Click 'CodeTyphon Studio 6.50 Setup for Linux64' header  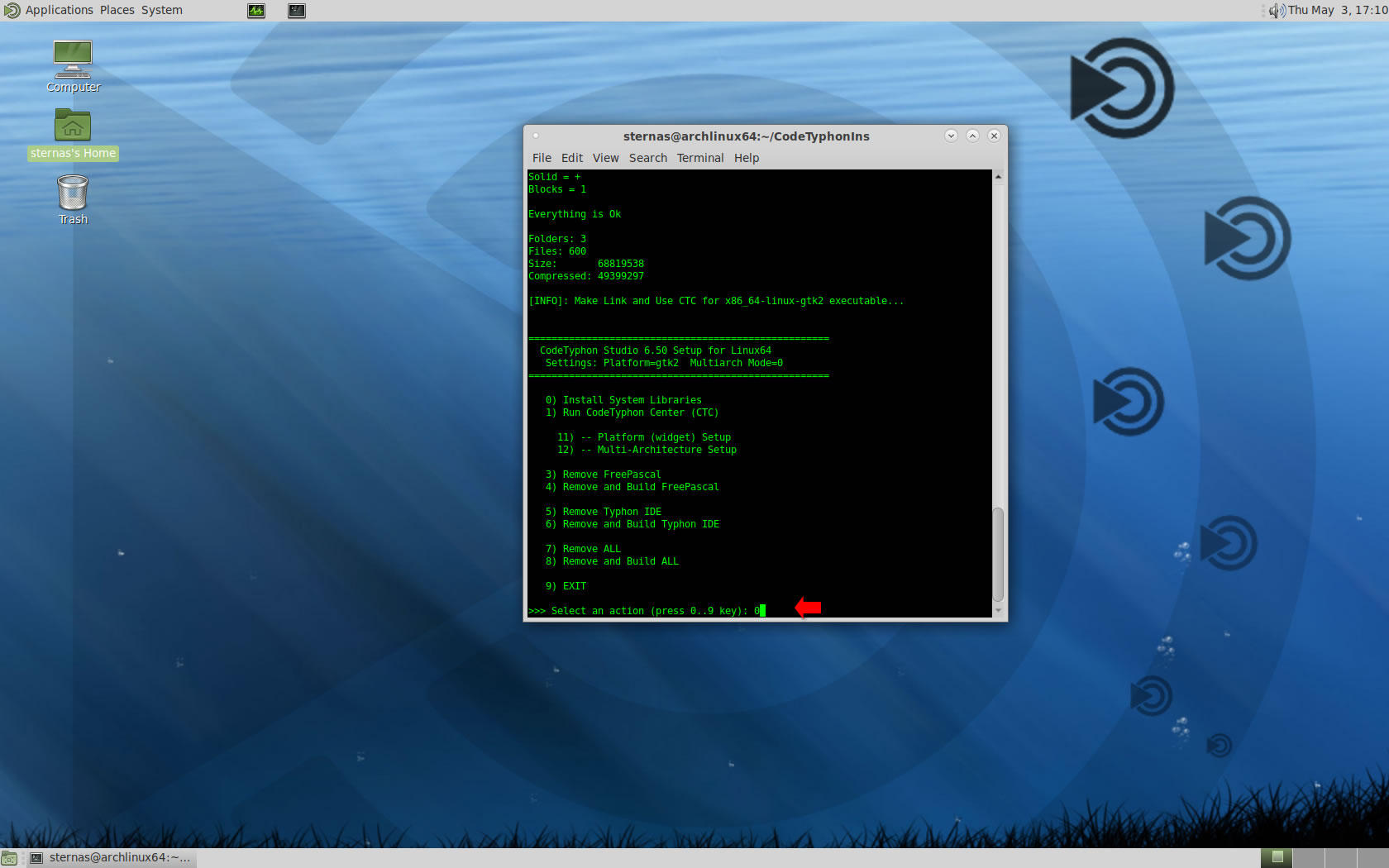pyautogui.click(x=656, y=351)
